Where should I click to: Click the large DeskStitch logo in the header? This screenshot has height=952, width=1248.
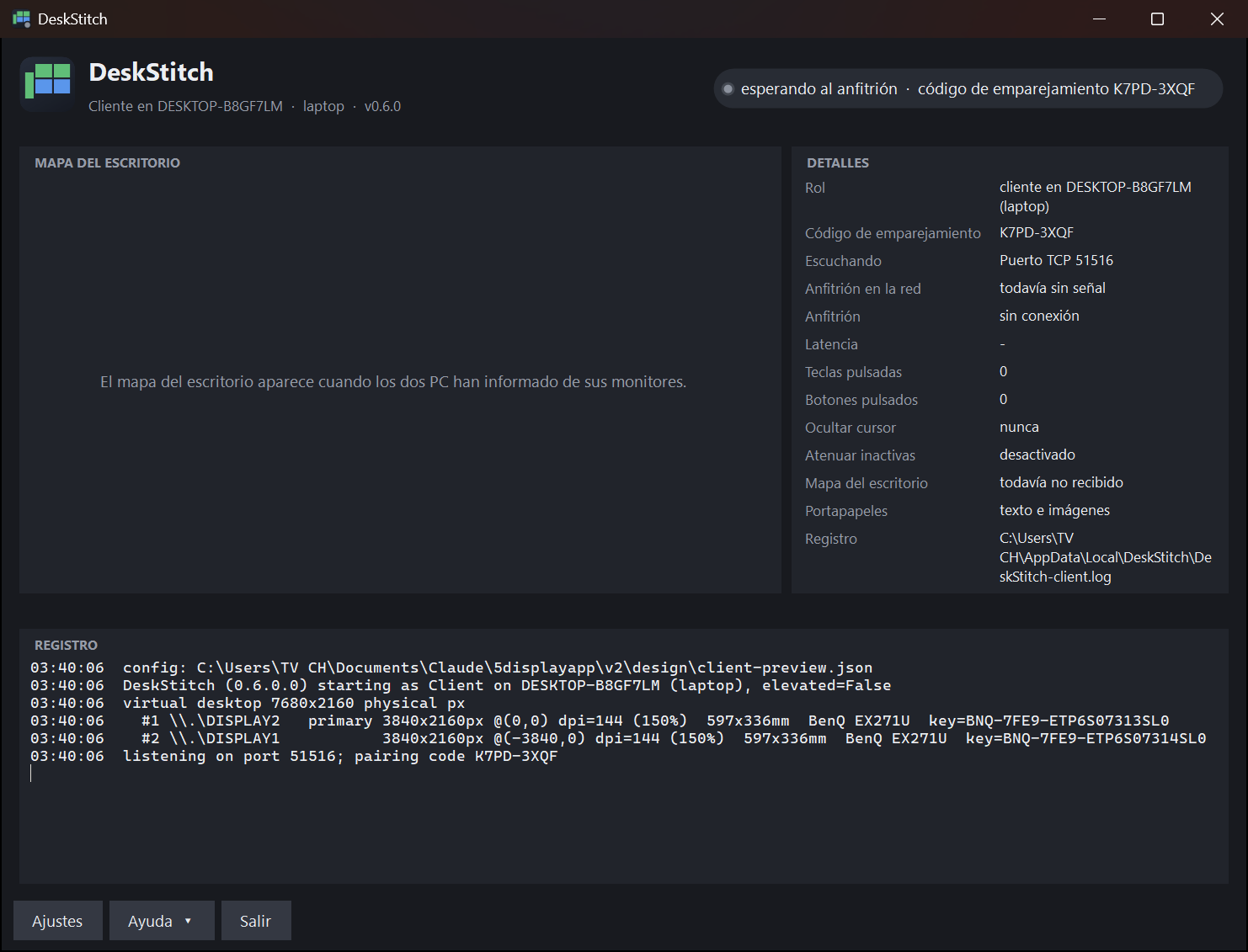48,84
